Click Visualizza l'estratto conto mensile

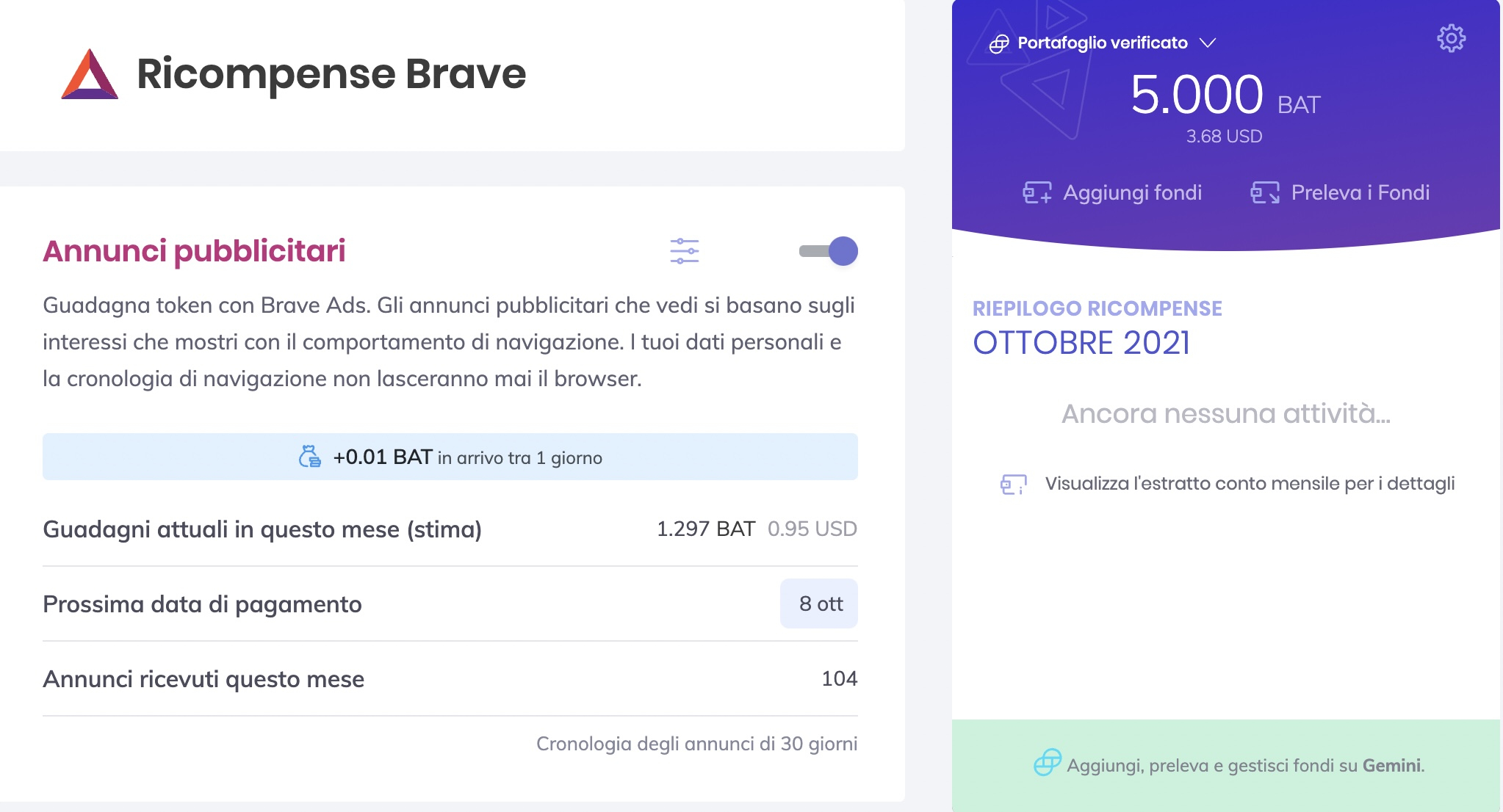pos(1251,483)
